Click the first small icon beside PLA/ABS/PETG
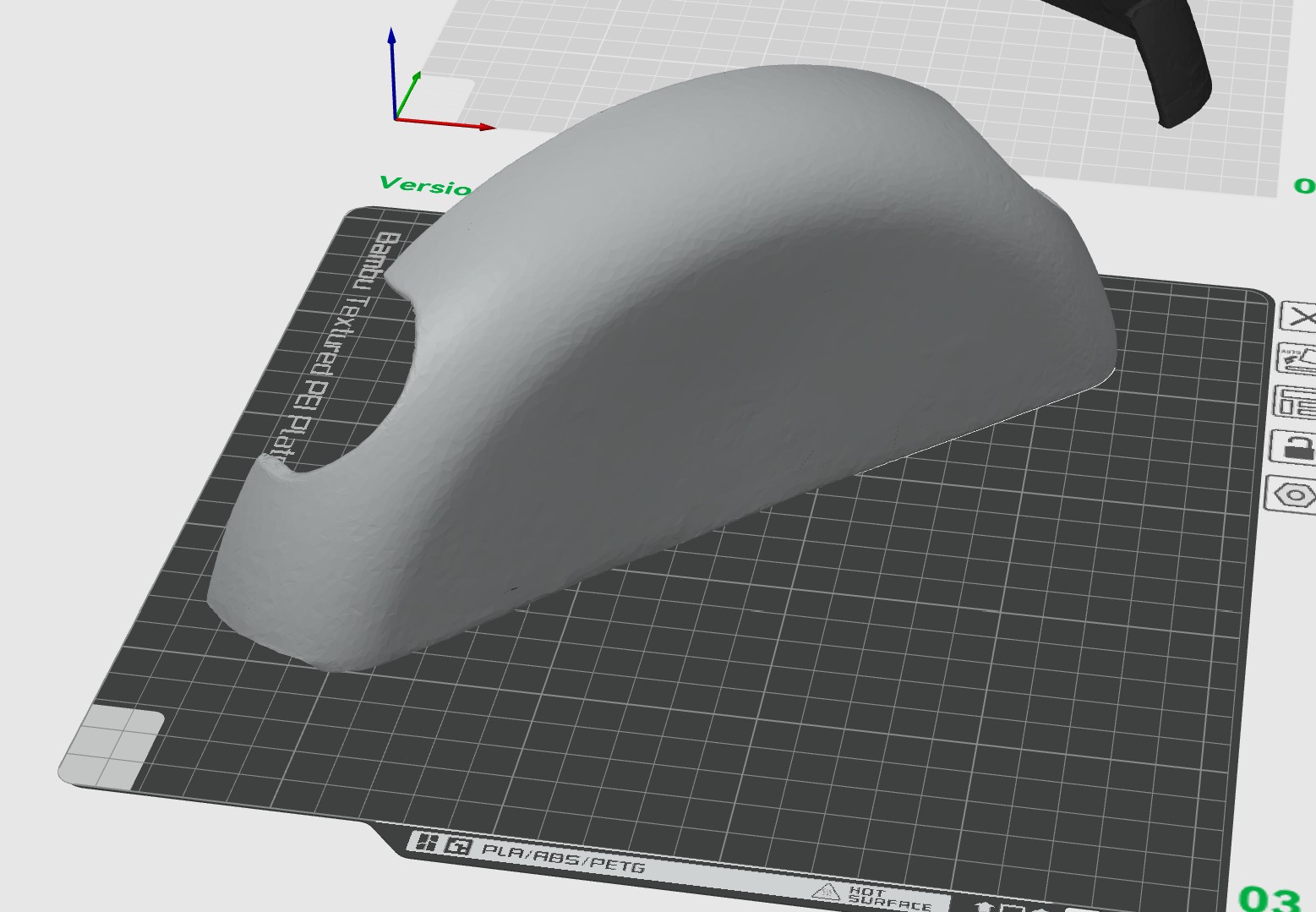Viewport: 1316px width, 912px height. pos(427,843)
